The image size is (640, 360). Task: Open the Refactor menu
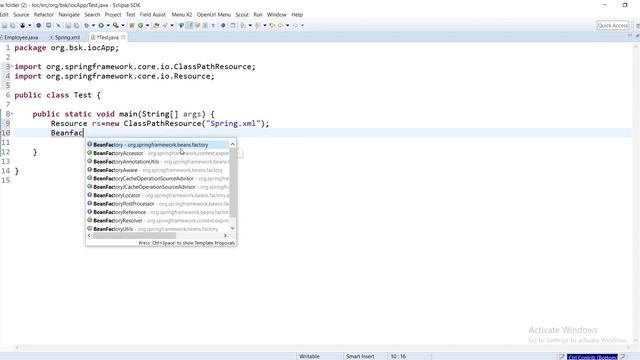coord(44,14)
